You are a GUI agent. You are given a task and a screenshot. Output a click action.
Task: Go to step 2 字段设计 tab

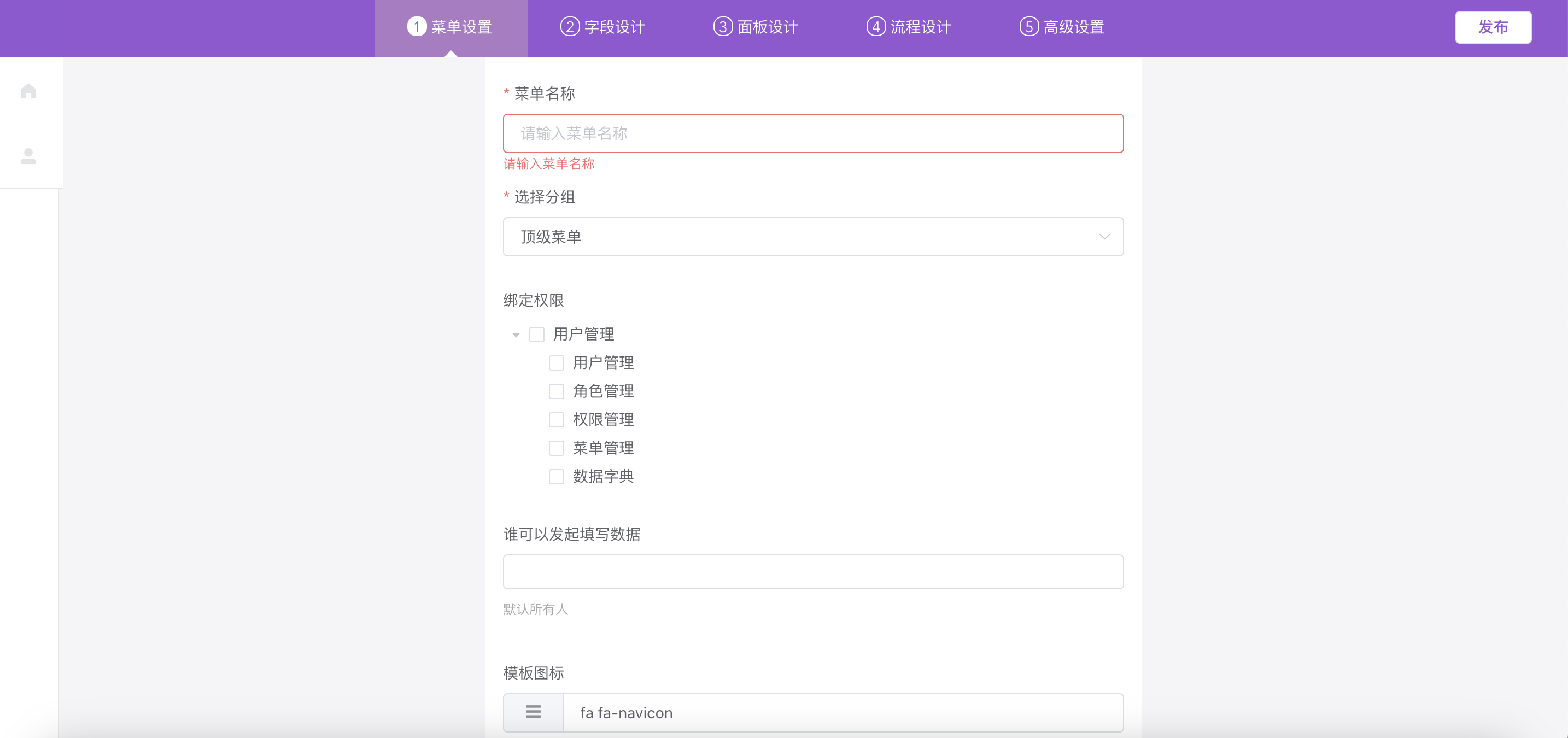pos(602,27)
